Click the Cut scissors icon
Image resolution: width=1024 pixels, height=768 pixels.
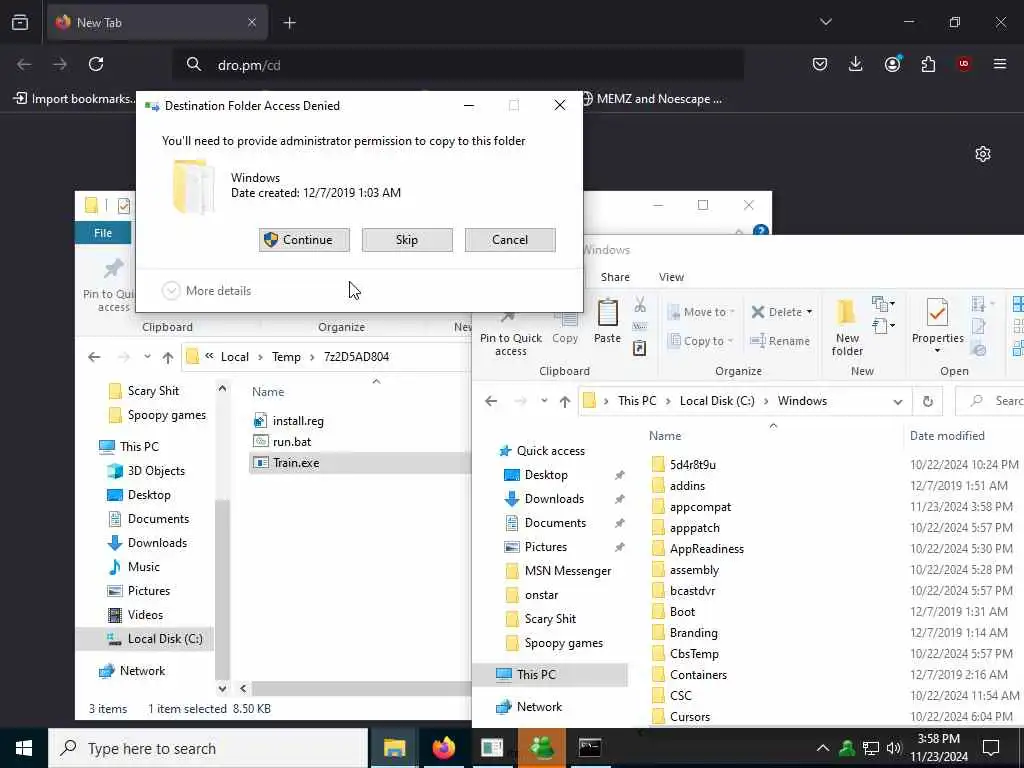[x=640, y=305]
